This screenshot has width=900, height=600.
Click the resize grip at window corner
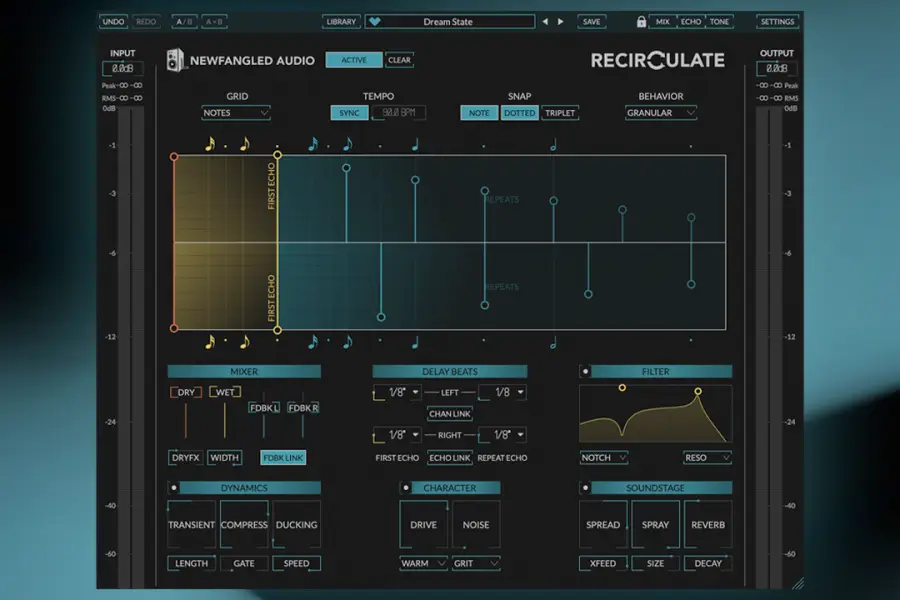tap(798, 583)
